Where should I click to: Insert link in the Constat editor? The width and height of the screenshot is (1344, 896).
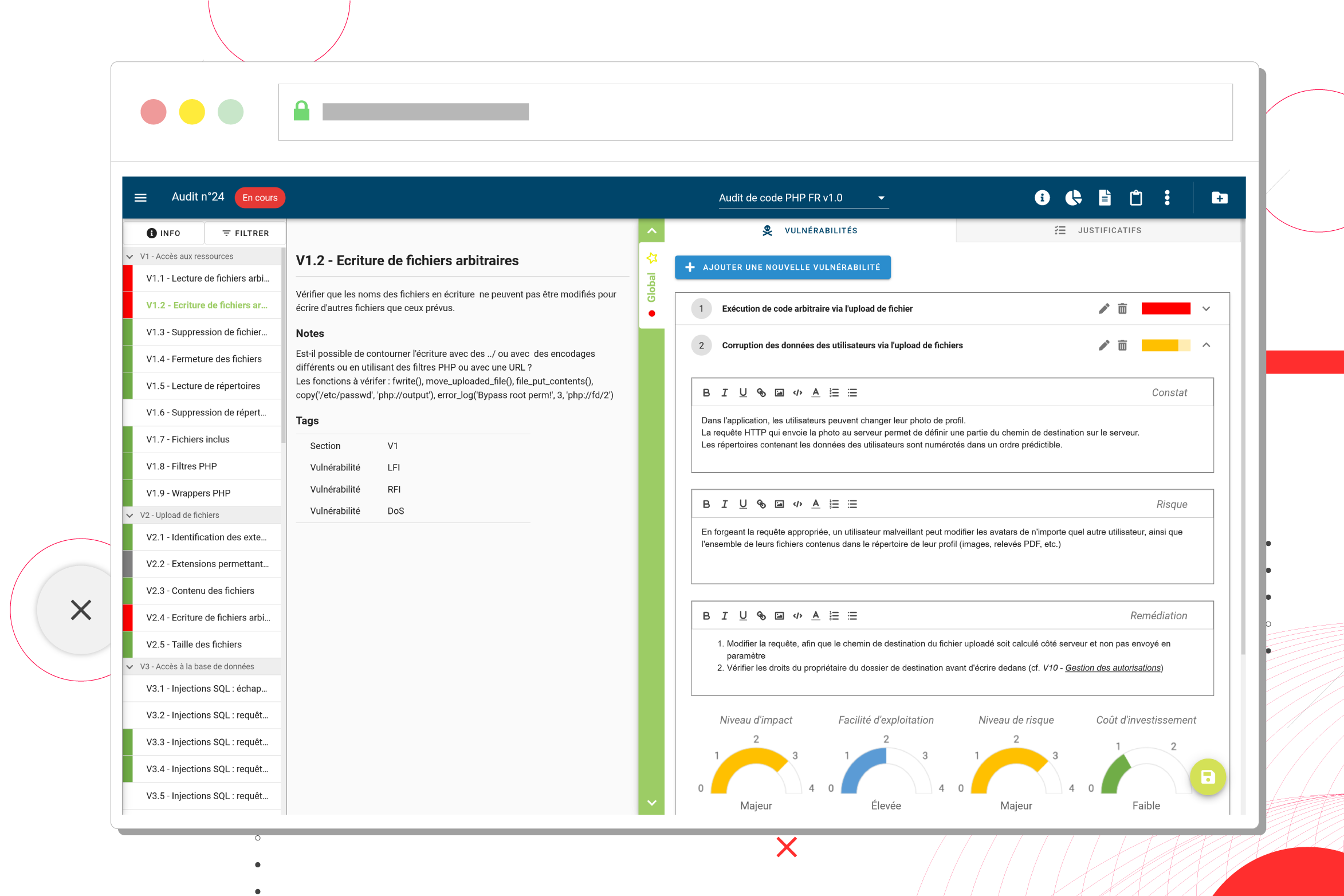click(761, 392)
